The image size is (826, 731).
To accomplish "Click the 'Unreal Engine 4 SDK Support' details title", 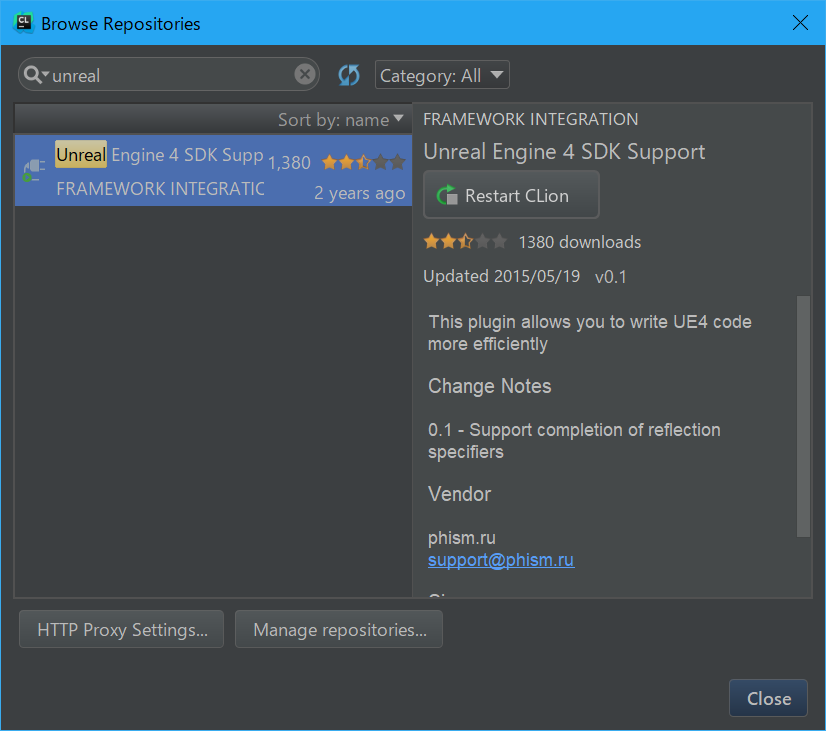I will [564, 152].
